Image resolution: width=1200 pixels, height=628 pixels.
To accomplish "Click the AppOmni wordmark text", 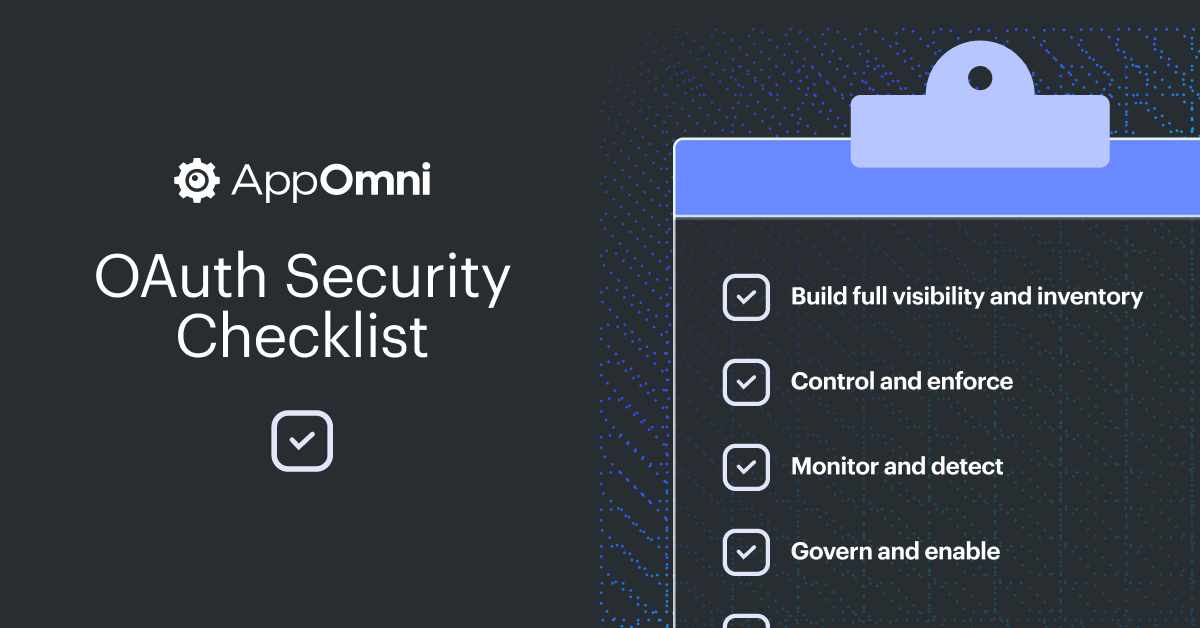I will (330, 181).
